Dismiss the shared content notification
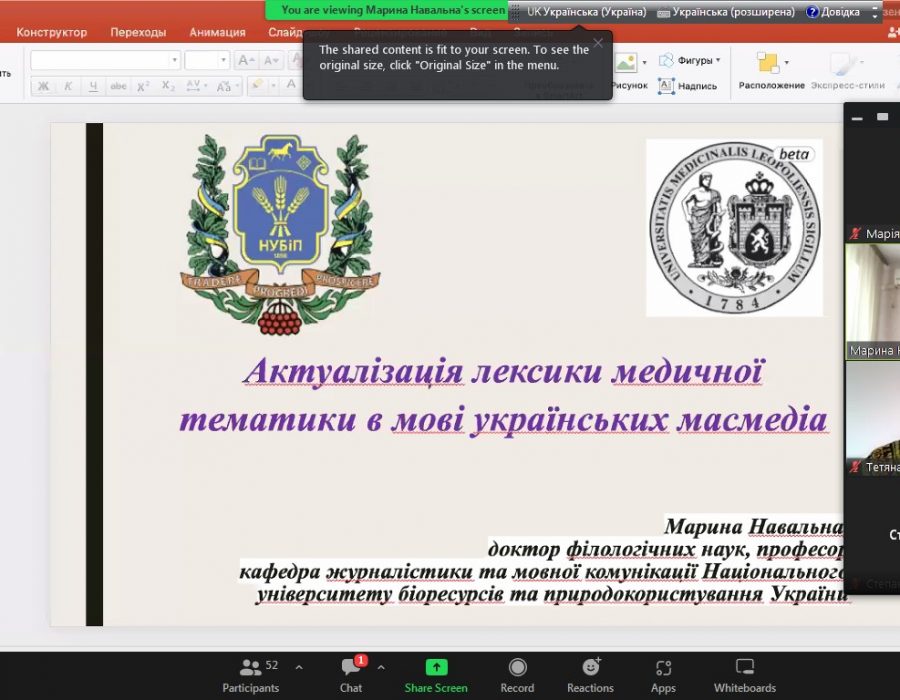This screenshot has height=700, width=900. (598, 43)
